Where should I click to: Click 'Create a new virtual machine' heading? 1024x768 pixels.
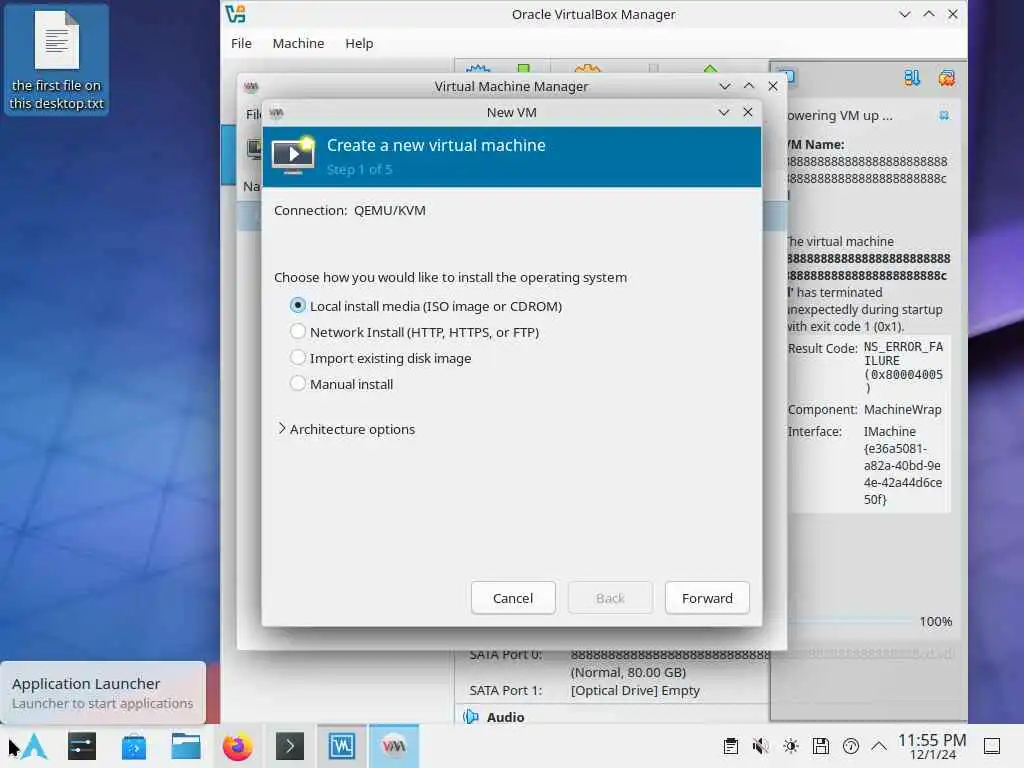(x=436, y=146)
